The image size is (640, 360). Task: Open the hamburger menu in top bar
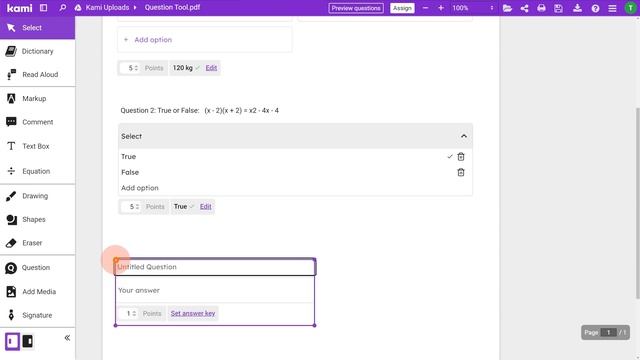click(612, 8)
